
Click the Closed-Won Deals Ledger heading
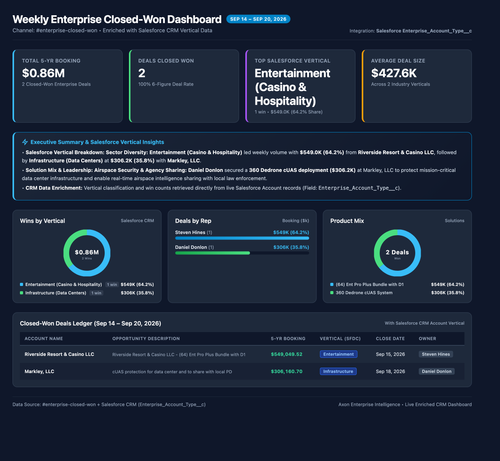pyautogui.click(x=90, y=323)
